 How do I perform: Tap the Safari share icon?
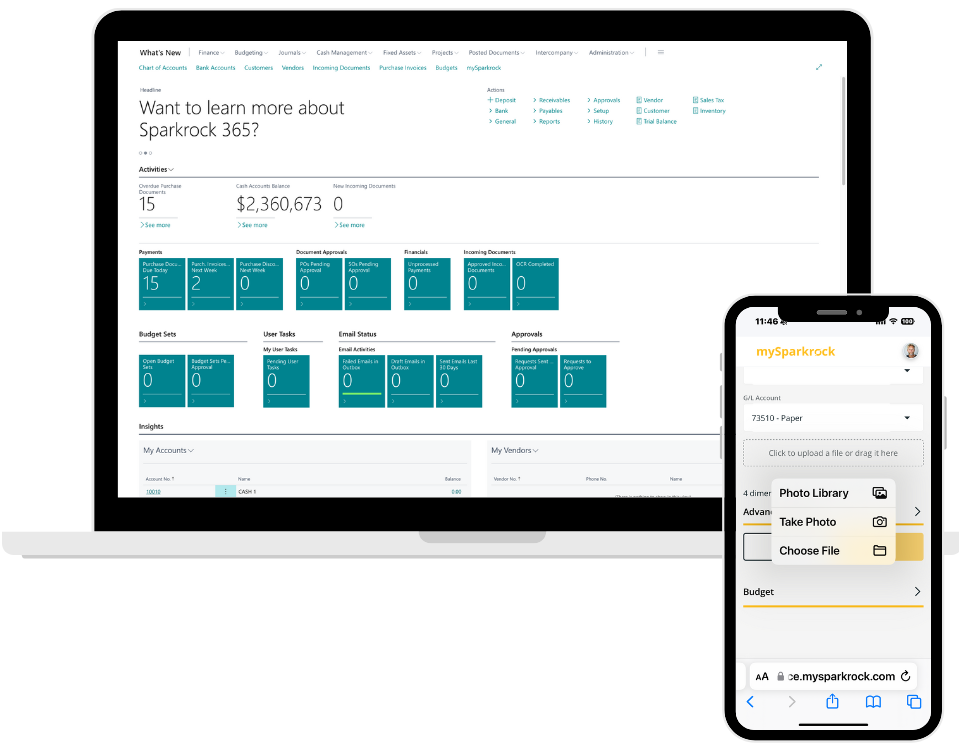[832, 701]
